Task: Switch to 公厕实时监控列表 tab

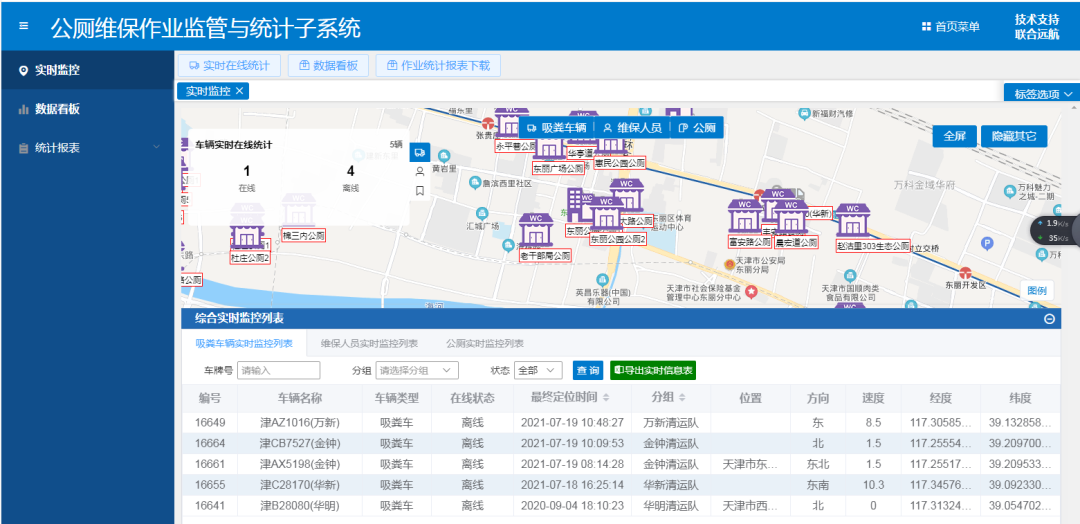Action: [x=485, y=343]
